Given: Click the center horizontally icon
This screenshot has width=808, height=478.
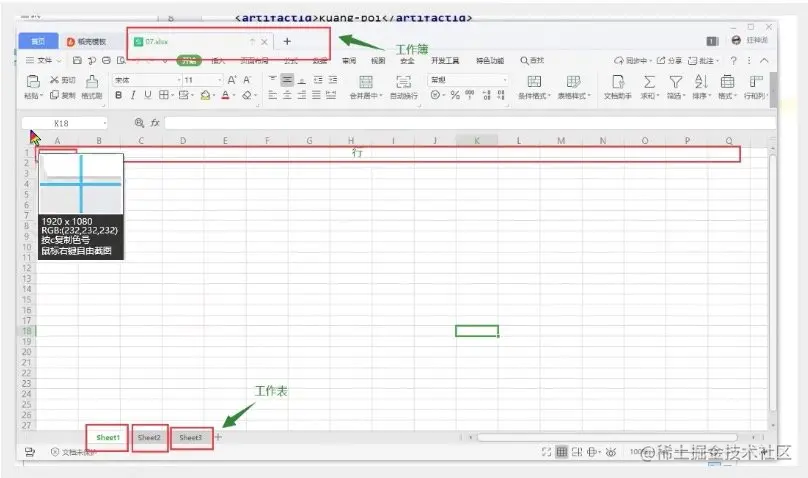Looking at the screenshot, I should pos(287,95).
